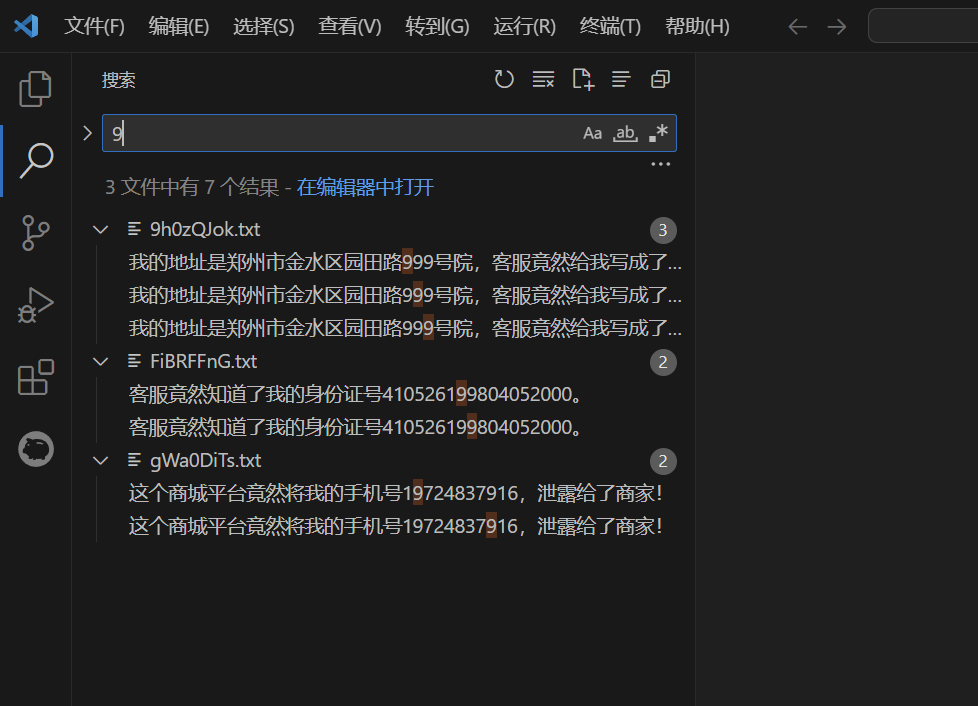The width and height of the screenshot is (978, 706).
Task: Collapse all search results
Action: tap(661, 79)
